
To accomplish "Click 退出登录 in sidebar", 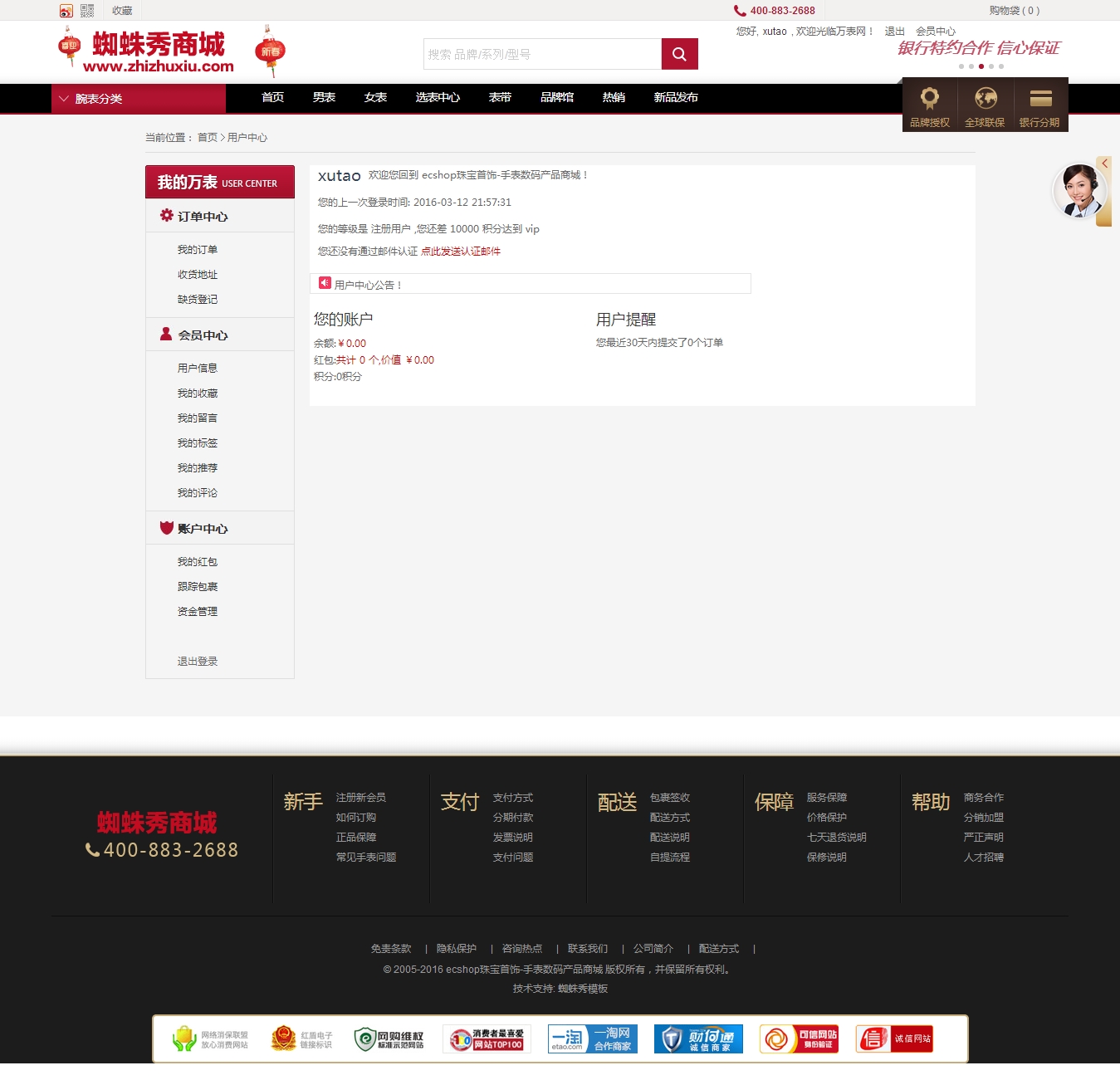I will pos(198,662).
